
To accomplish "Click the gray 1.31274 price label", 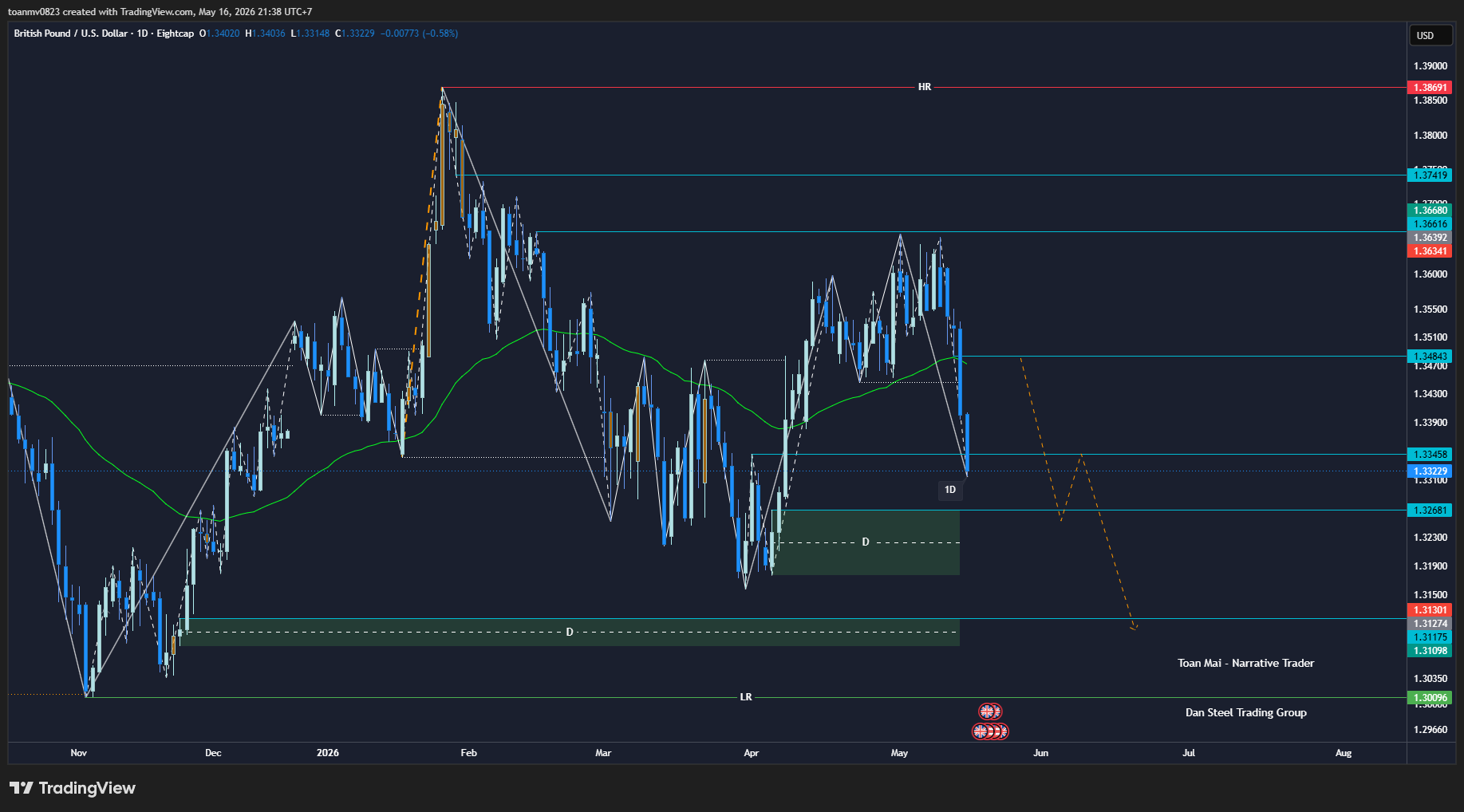I will [1430, 624].
